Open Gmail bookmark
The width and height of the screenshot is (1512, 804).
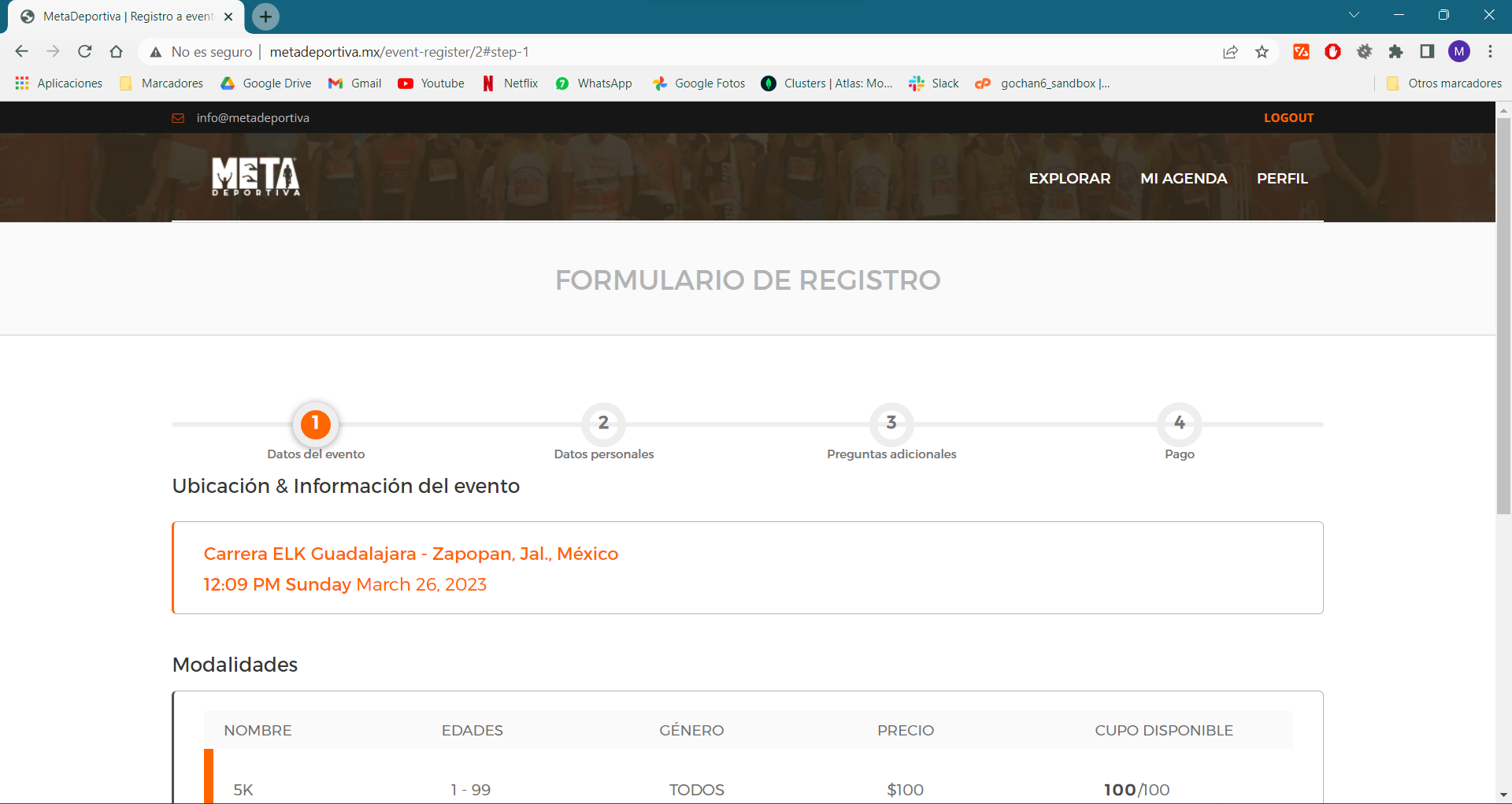(355, 83)
